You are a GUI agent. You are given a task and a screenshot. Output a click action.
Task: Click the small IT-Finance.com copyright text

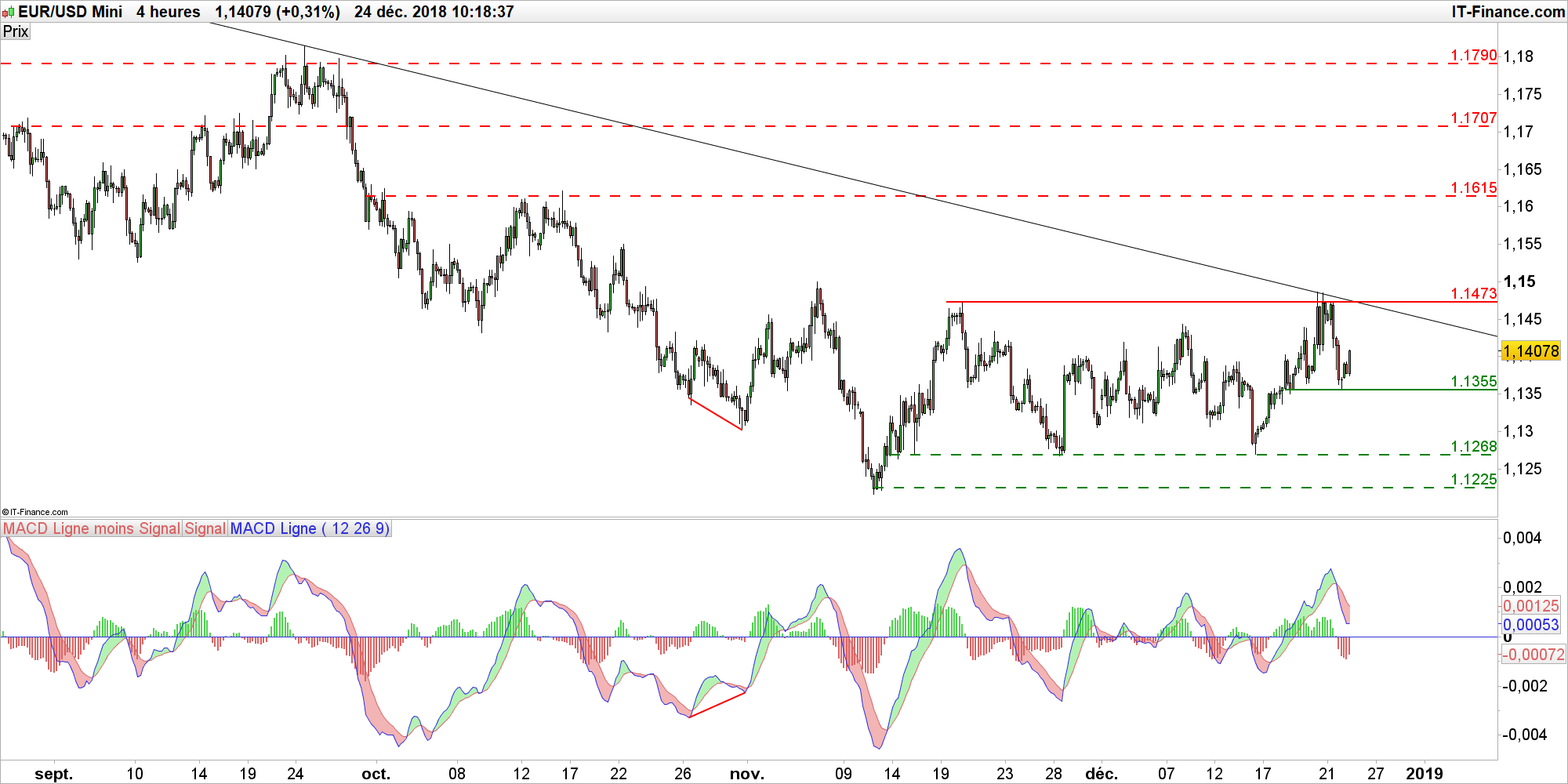35,512
